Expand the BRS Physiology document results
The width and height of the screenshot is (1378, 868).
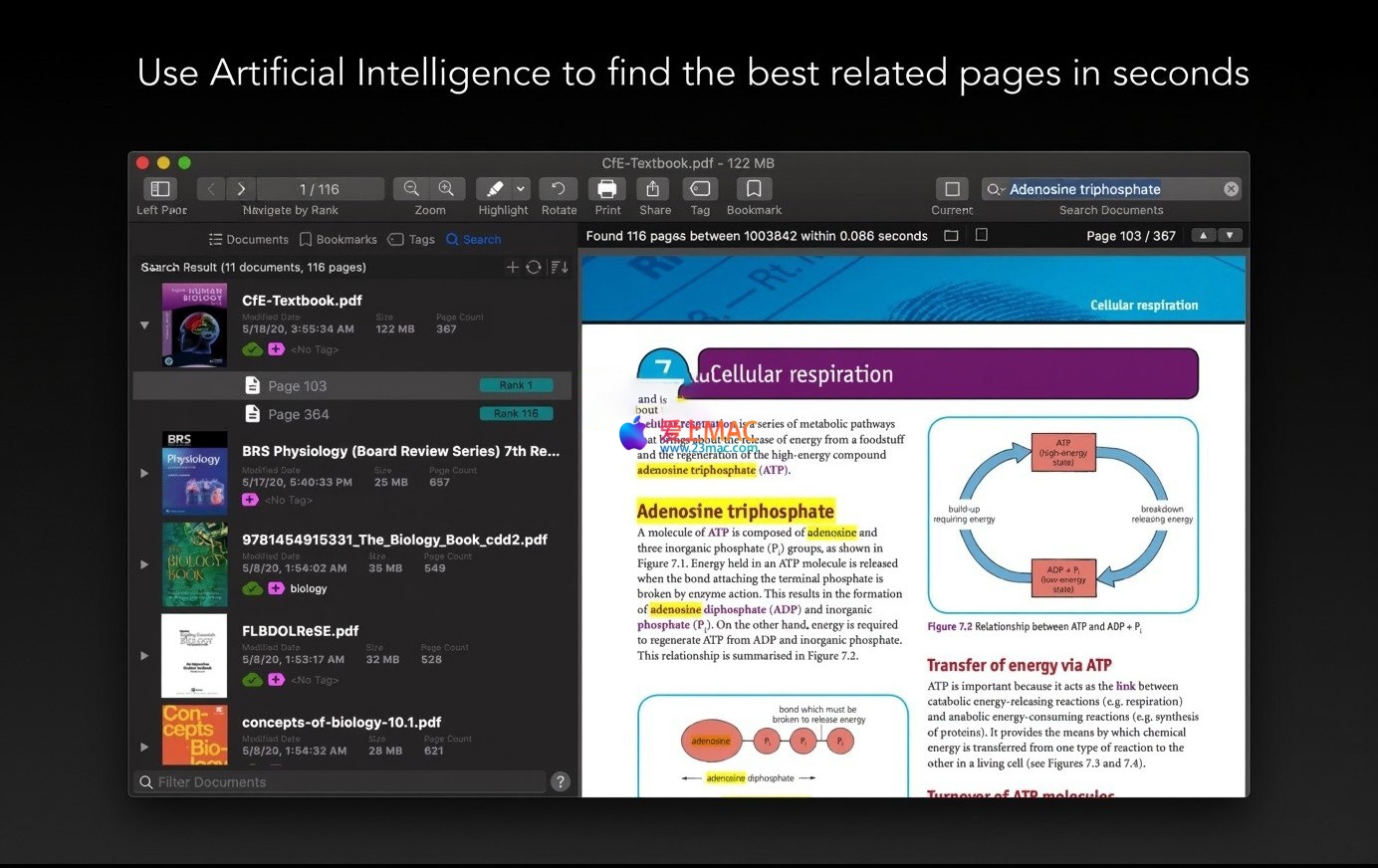(144, 473)
